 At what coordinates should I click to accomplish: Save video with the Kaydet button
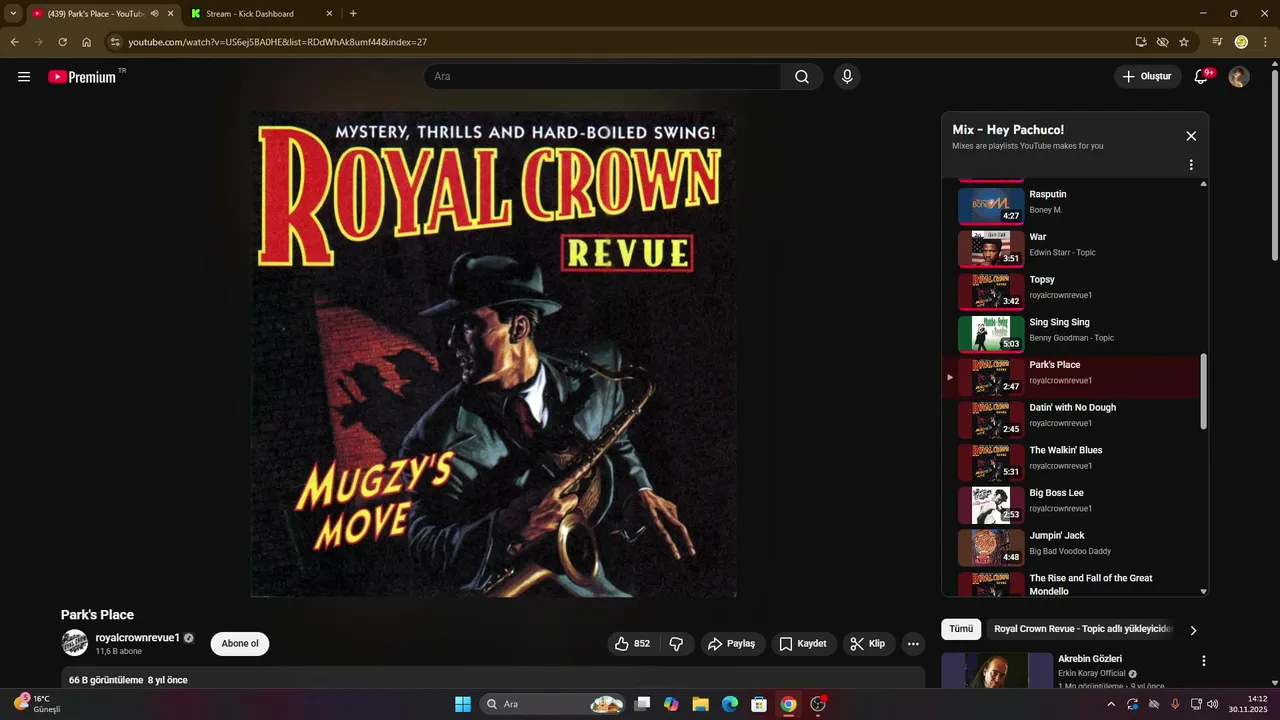[803, 644]
